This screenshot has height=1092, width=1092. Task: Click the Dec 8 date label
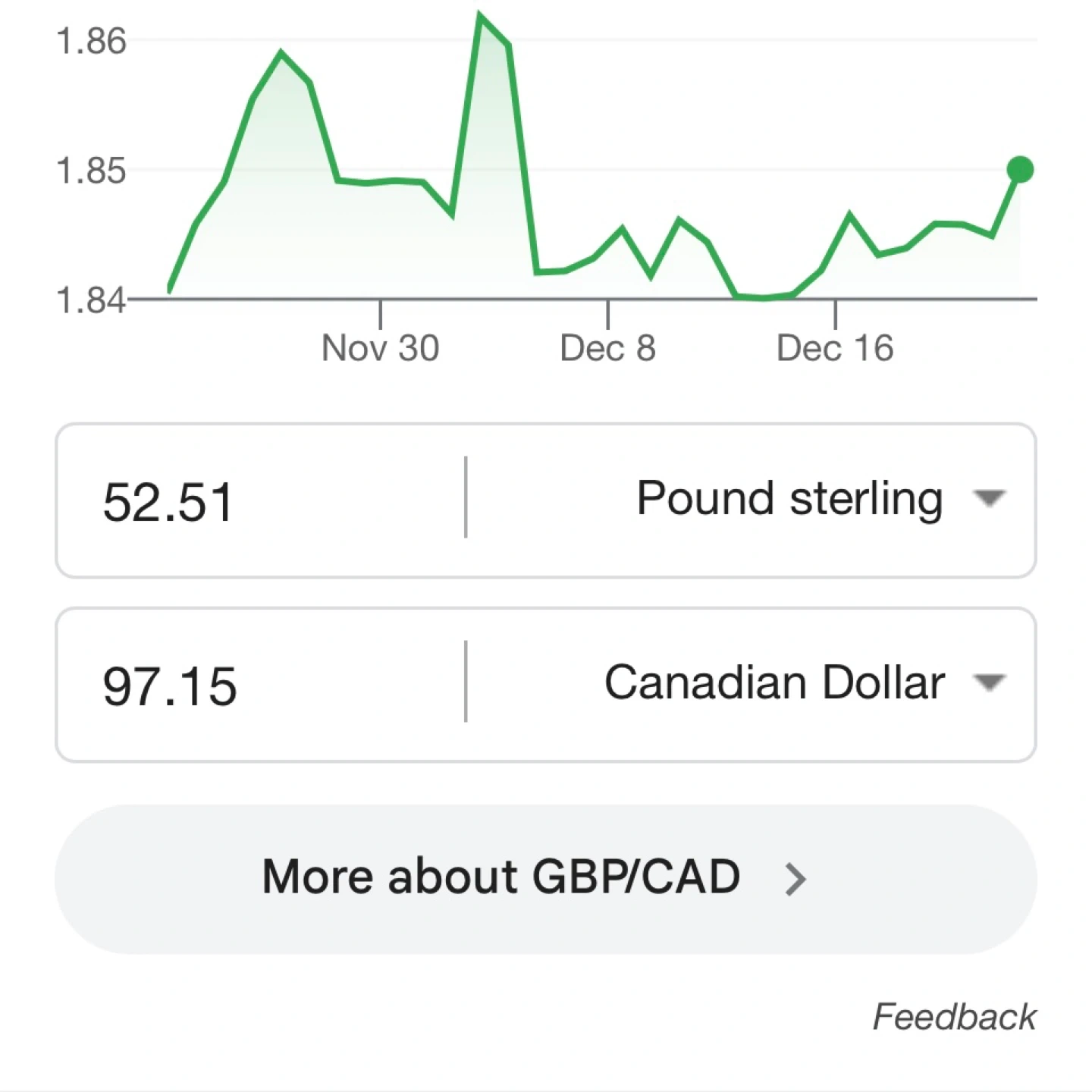(607, 348)
